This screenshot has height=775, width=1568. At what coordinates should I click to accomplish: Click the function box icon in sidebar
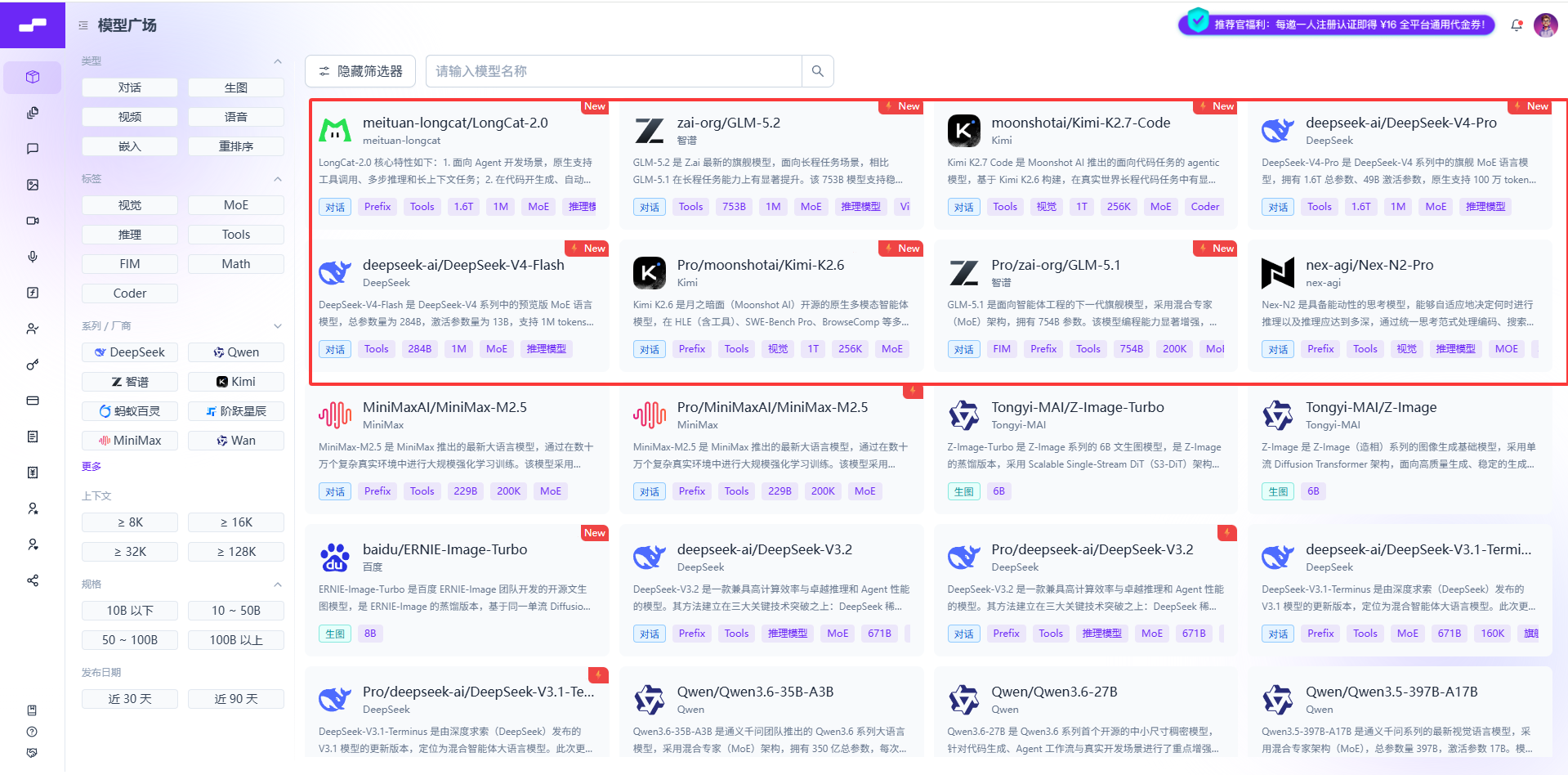click(33, 293)
